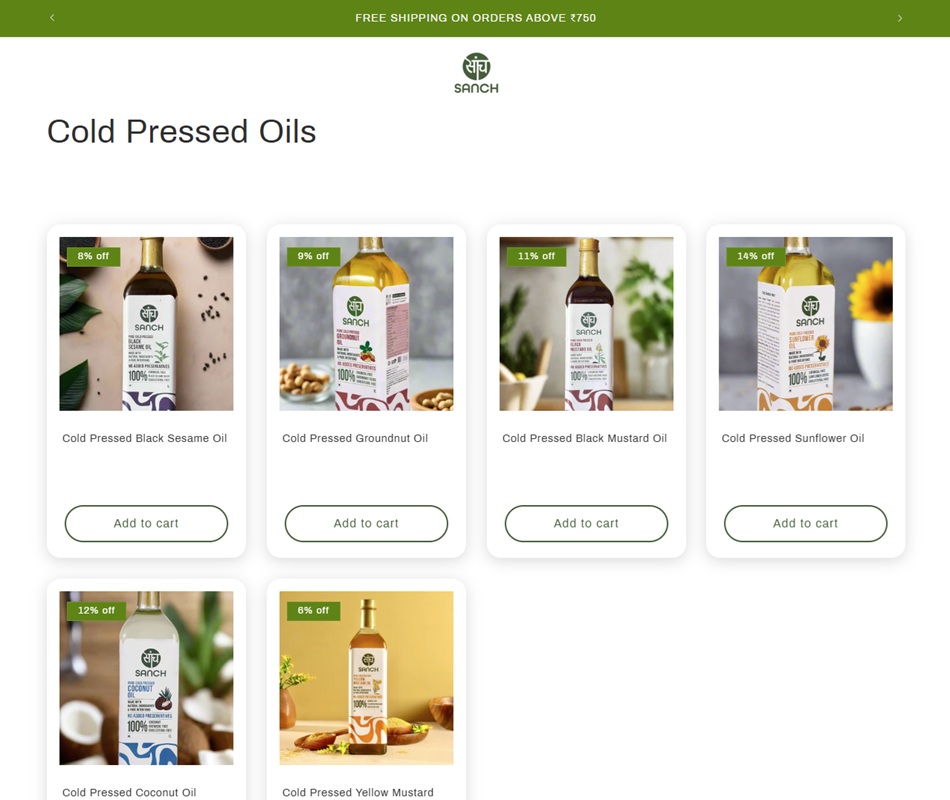Open Cold Pressed Black Sesame Oil link

(145, 438)
